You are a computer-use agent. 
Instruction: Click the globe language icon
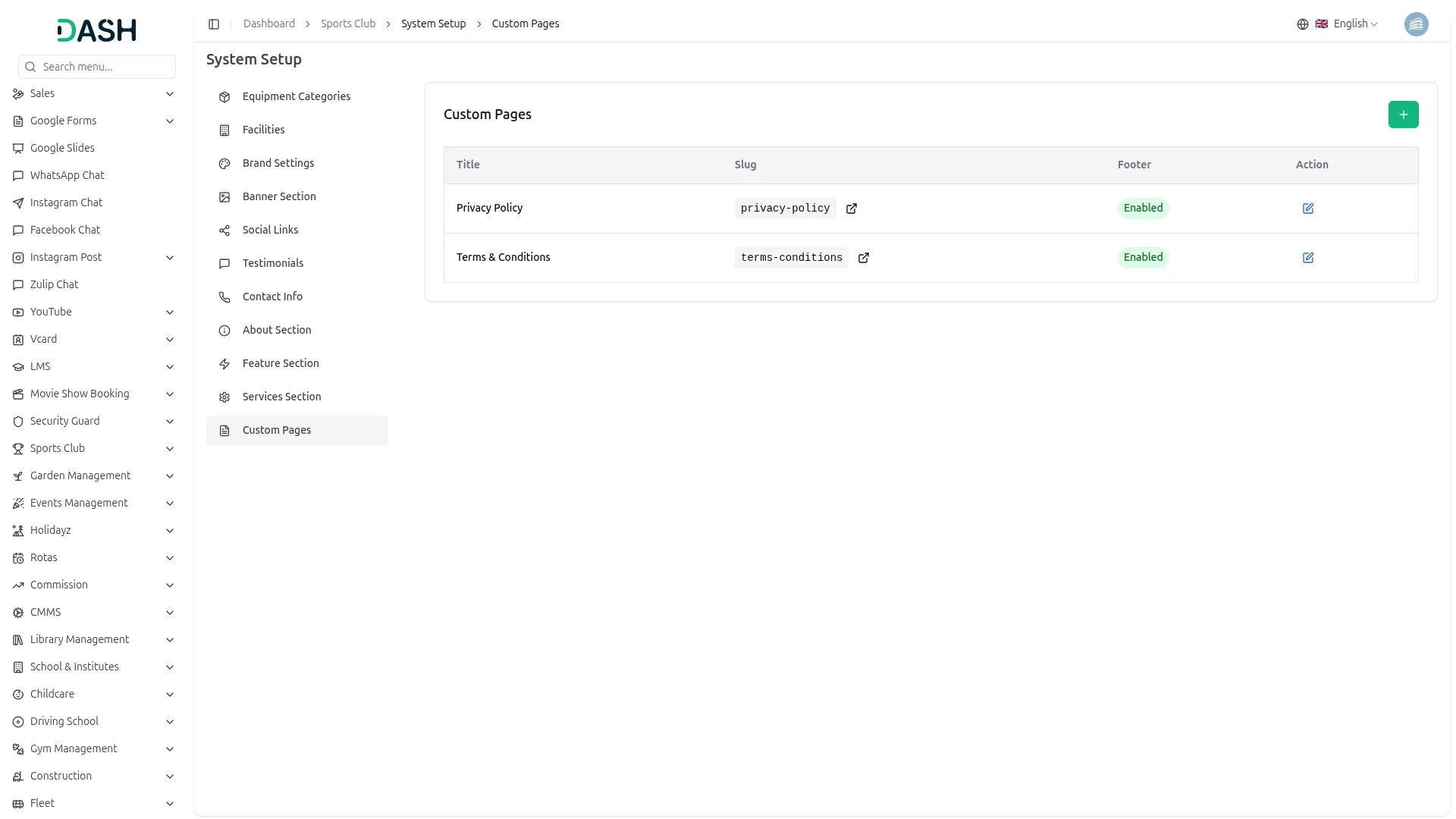(1302, 24)
